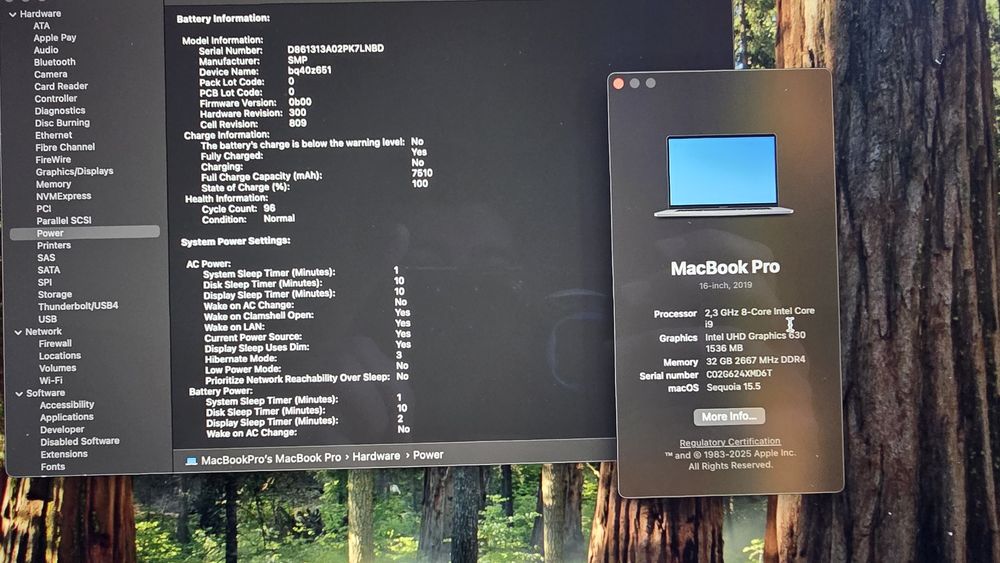Open the Printers entry
The width and height of the screenshot is (1000, 563).
54,245
